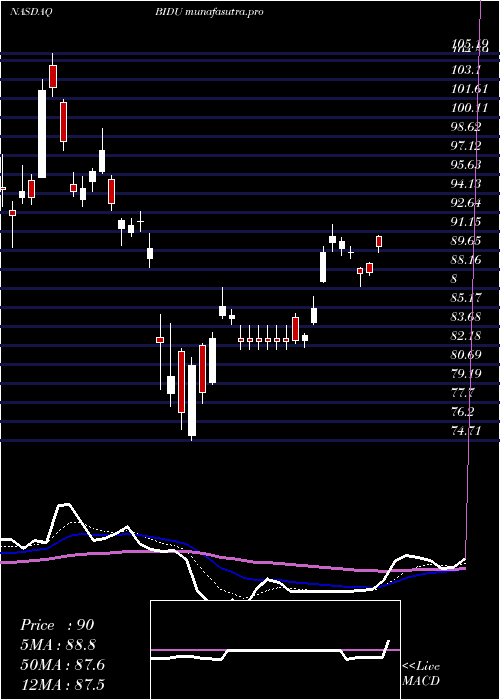Click the 95.63 price axis label
500x700 pixels.
coord(467,165)
